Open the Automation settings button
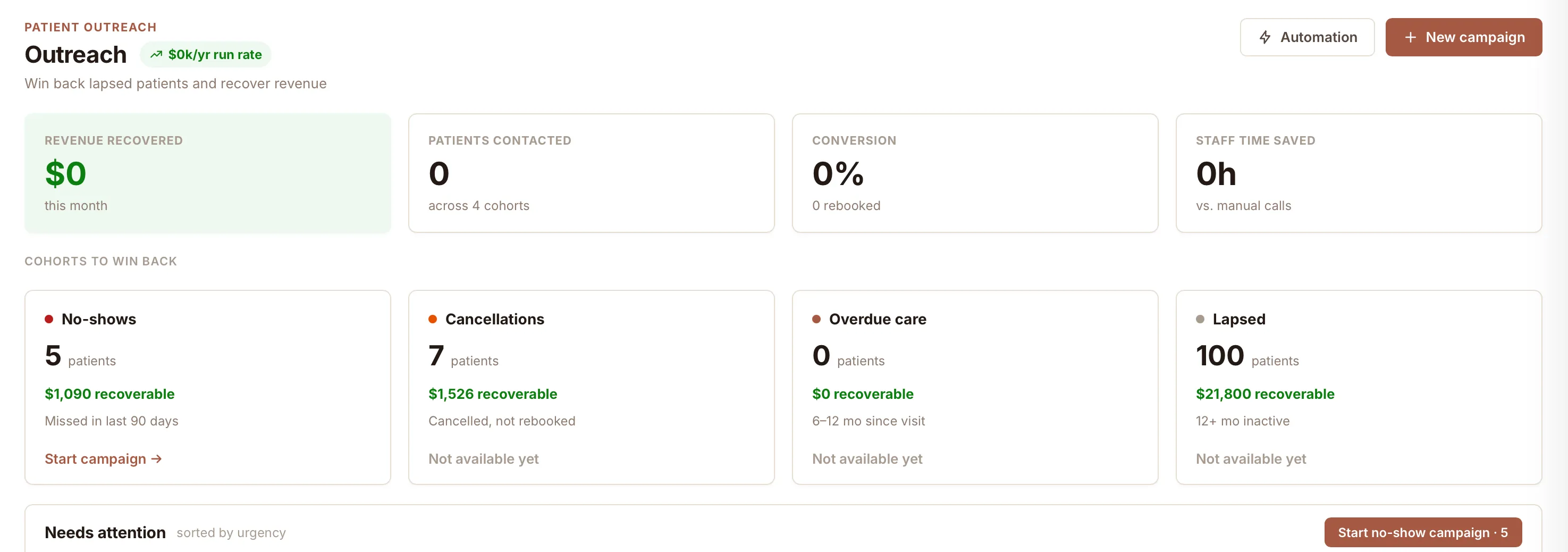1568x552 pixels. pos(1307,37)
